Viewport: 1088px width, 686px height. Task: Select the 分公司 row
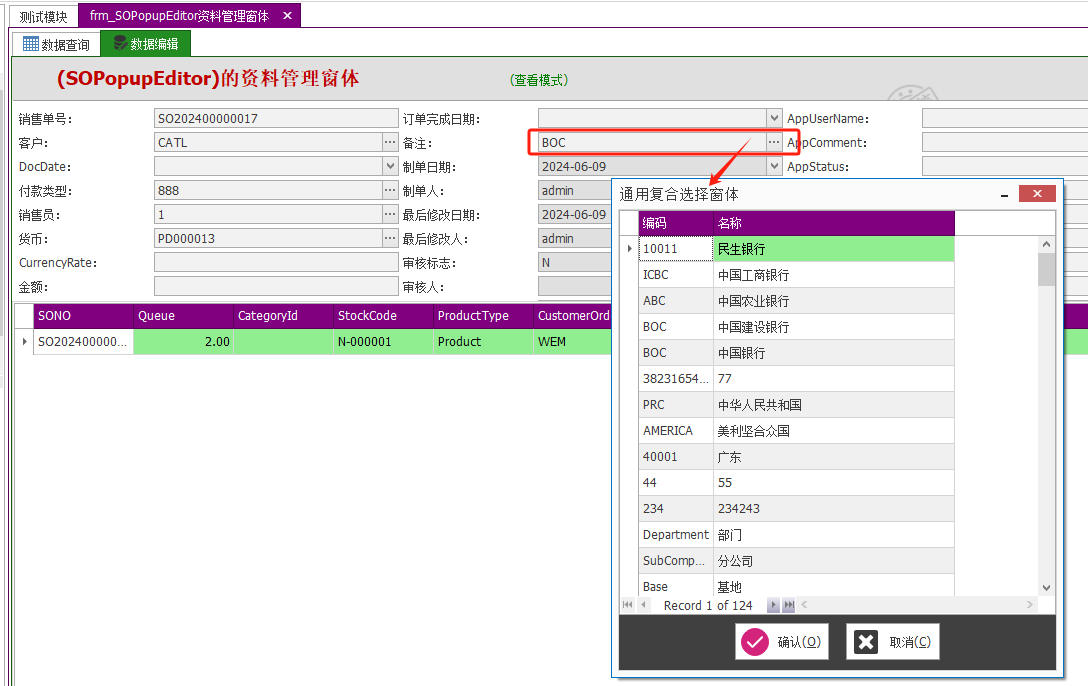pos(797,560)
